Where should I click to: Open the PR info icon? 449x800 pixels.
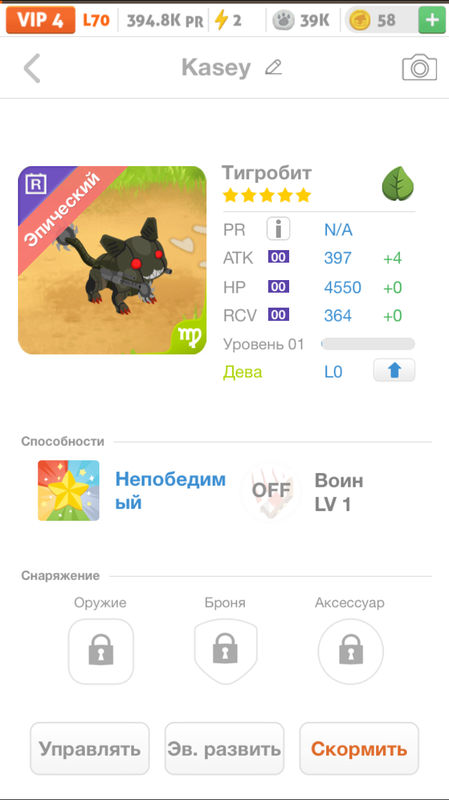click(278, 229)
